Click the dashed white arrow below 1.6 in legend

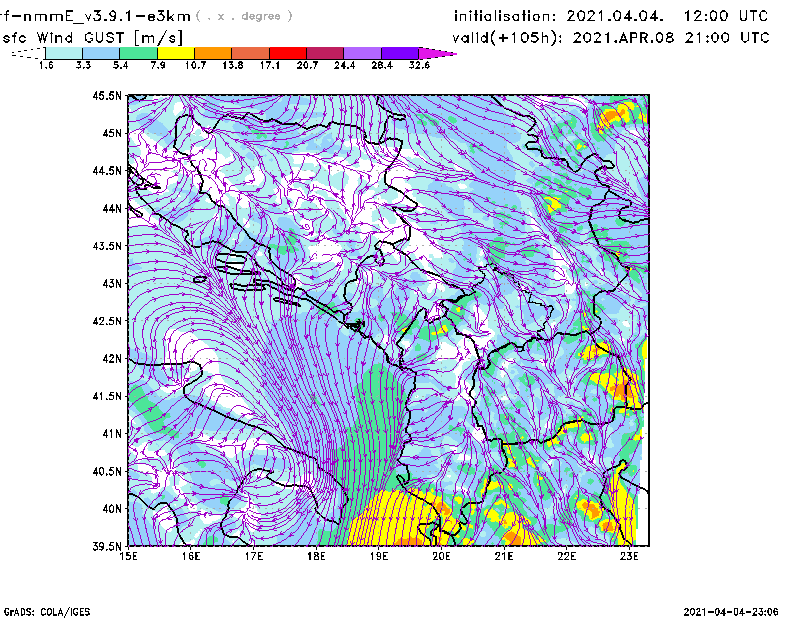tap(28, 53)
